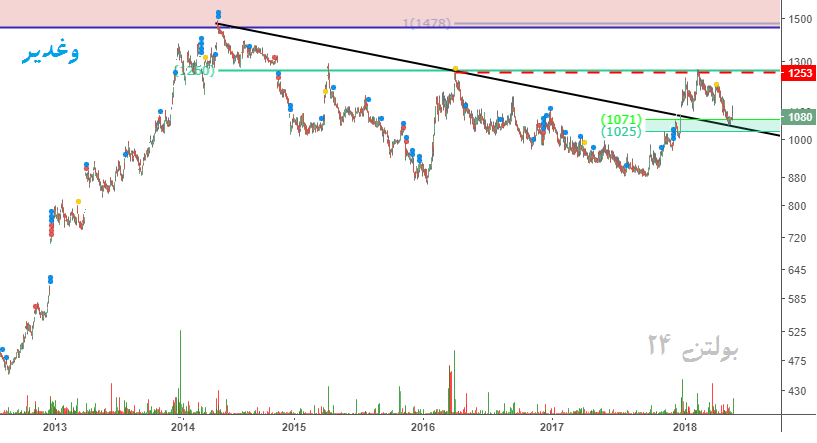This screenshot has width=817, height=443.
Task: Click the green 1080 current price label
Action: (799, 117)
